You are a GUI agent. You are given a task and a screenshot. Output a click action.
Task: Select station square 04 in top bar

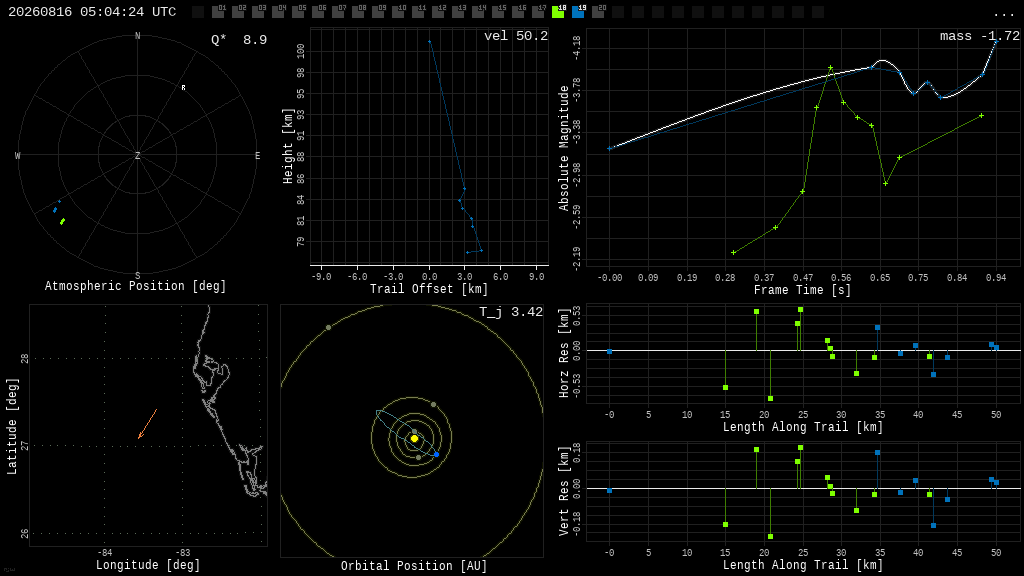click(x=278, y=12)
